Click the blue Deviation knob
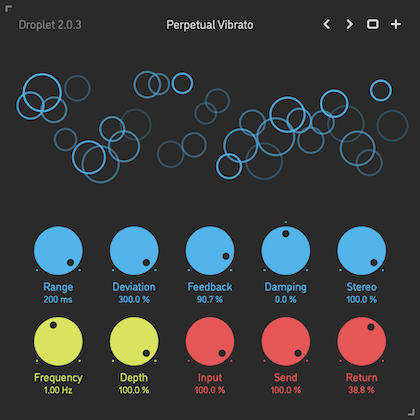Image resolution: width=420 pixels, height=420 pixels. (x=134, y=251)
